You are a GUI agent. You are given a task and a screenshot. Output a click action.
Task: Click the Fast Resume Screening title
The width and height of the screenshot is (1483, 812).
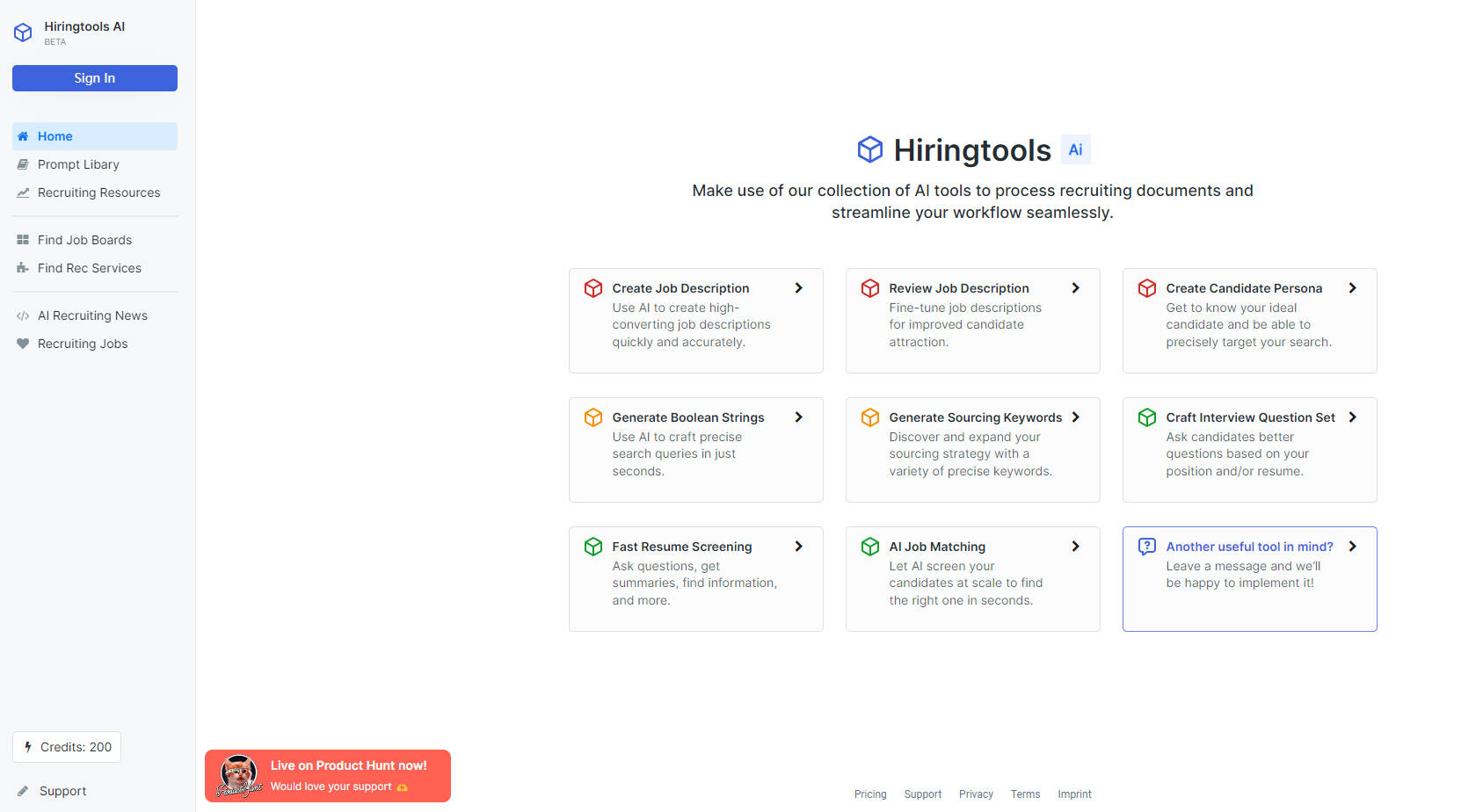point(682,547)
